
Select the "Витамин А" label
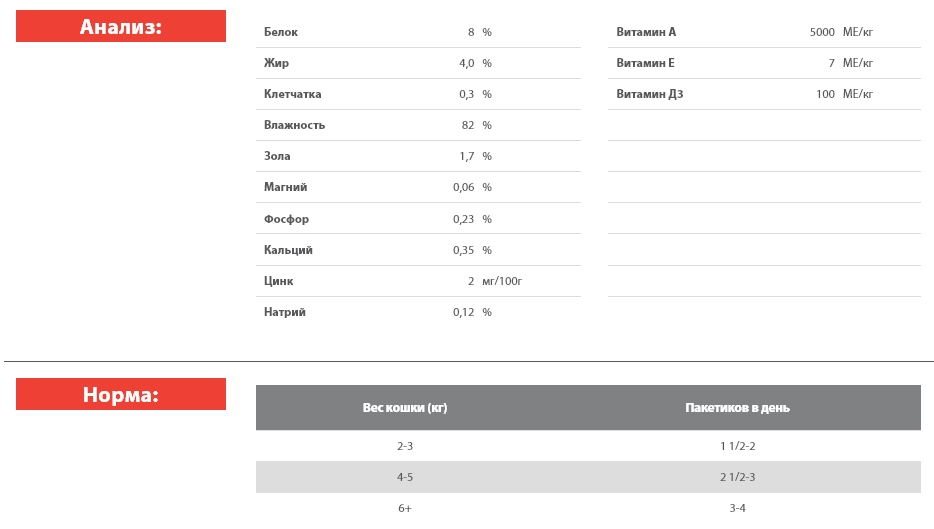[x=646, y=32]
